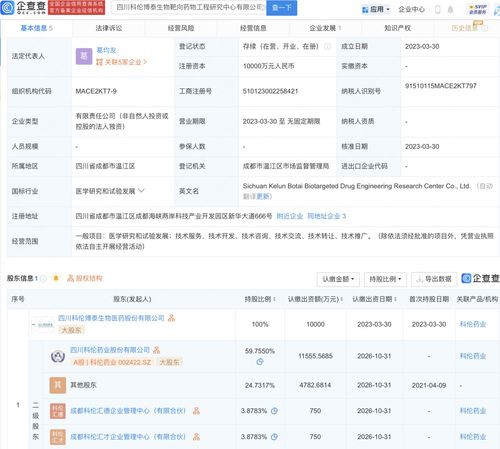The image size is (500, 449).
Task: Click equity icon after 成都科伦汇才企业管理中心
Action: (196, 436)
